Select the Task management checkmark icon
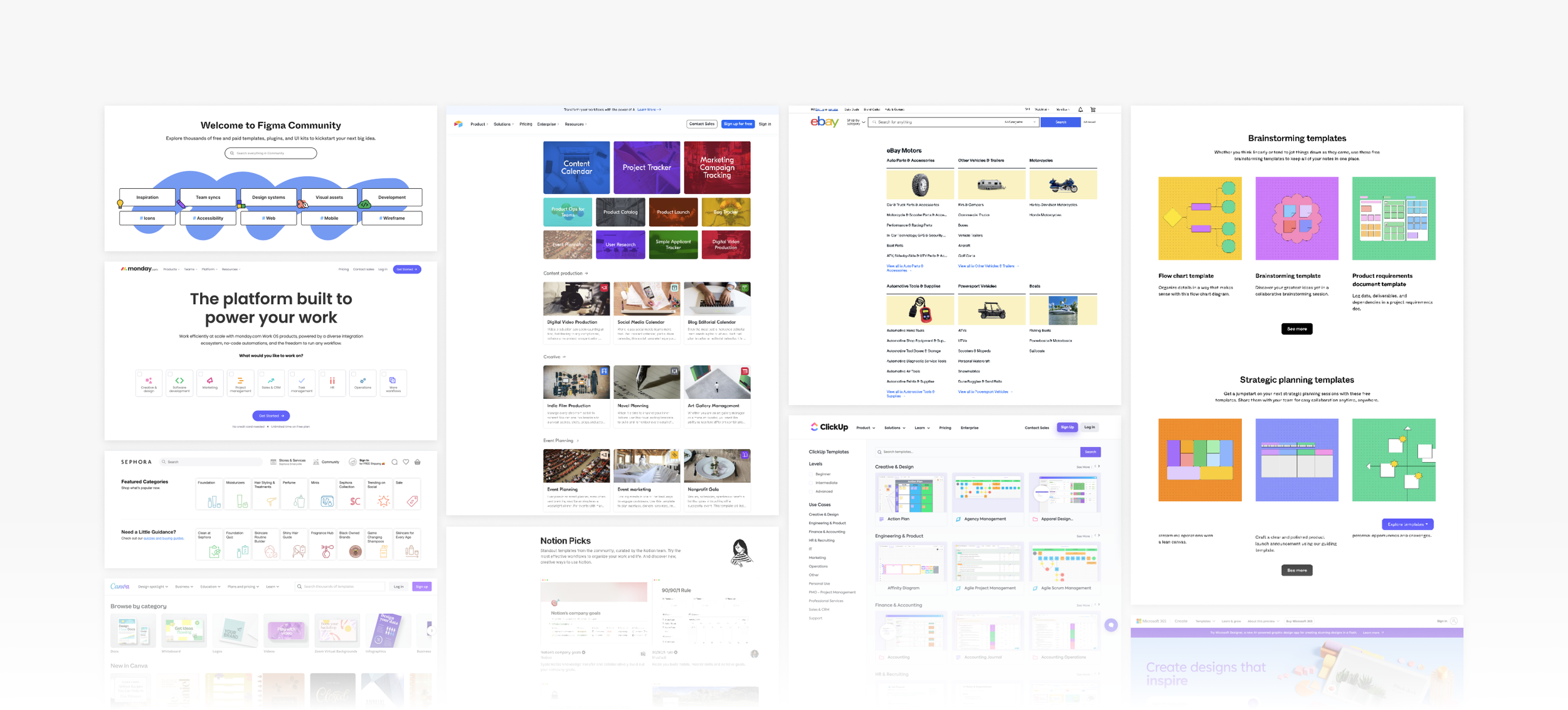 [302, 380]
